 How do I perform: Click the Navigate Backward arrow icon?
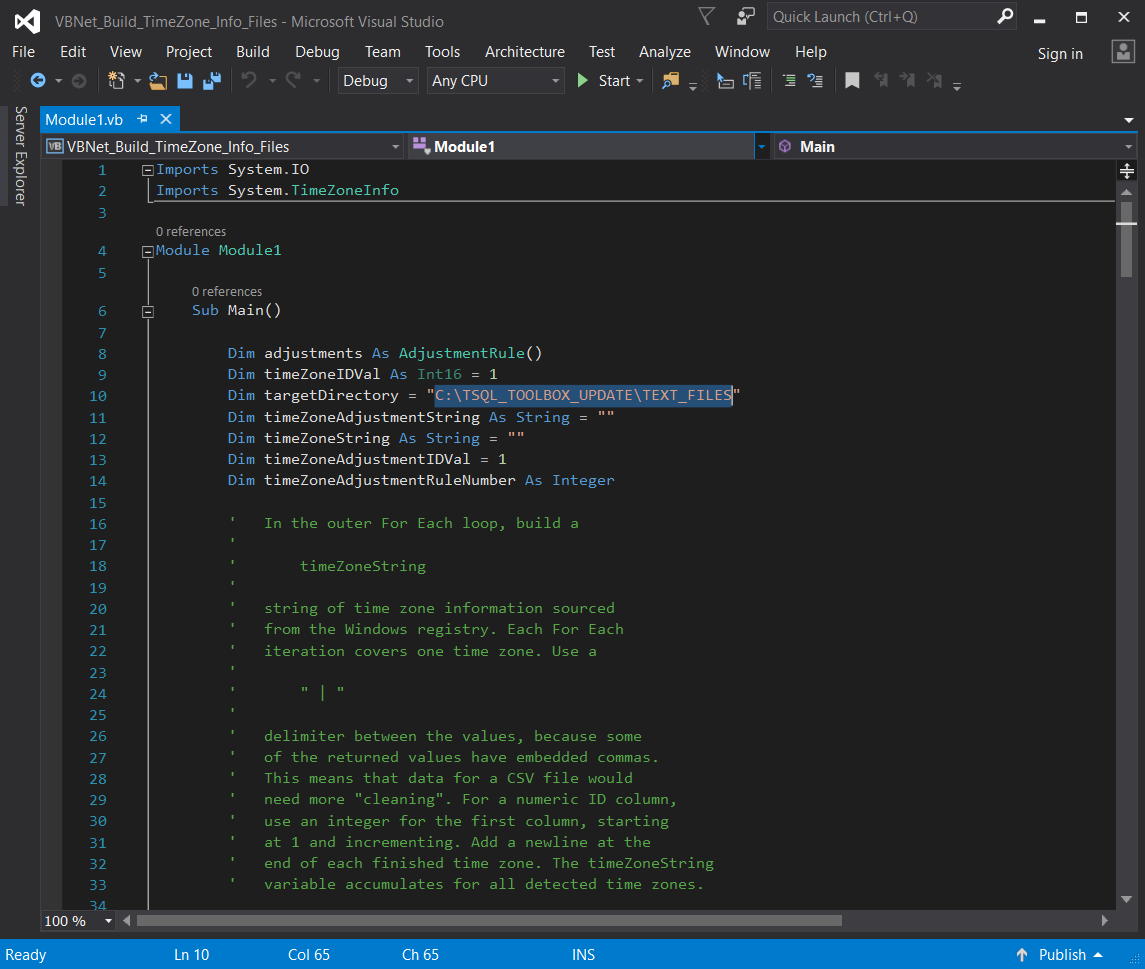tap(38, 81)
